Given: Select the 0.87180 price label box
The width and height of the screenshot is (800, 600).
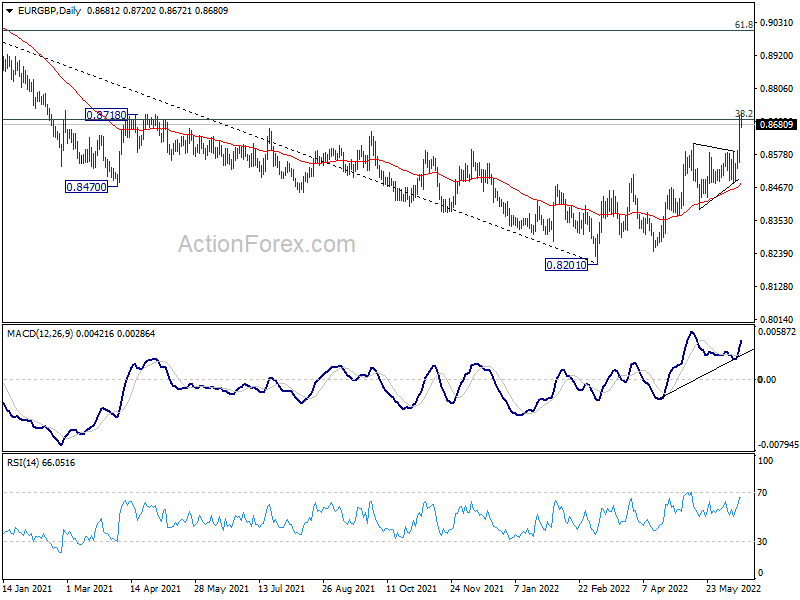Looking at the screenshot, I should point(106,116).
